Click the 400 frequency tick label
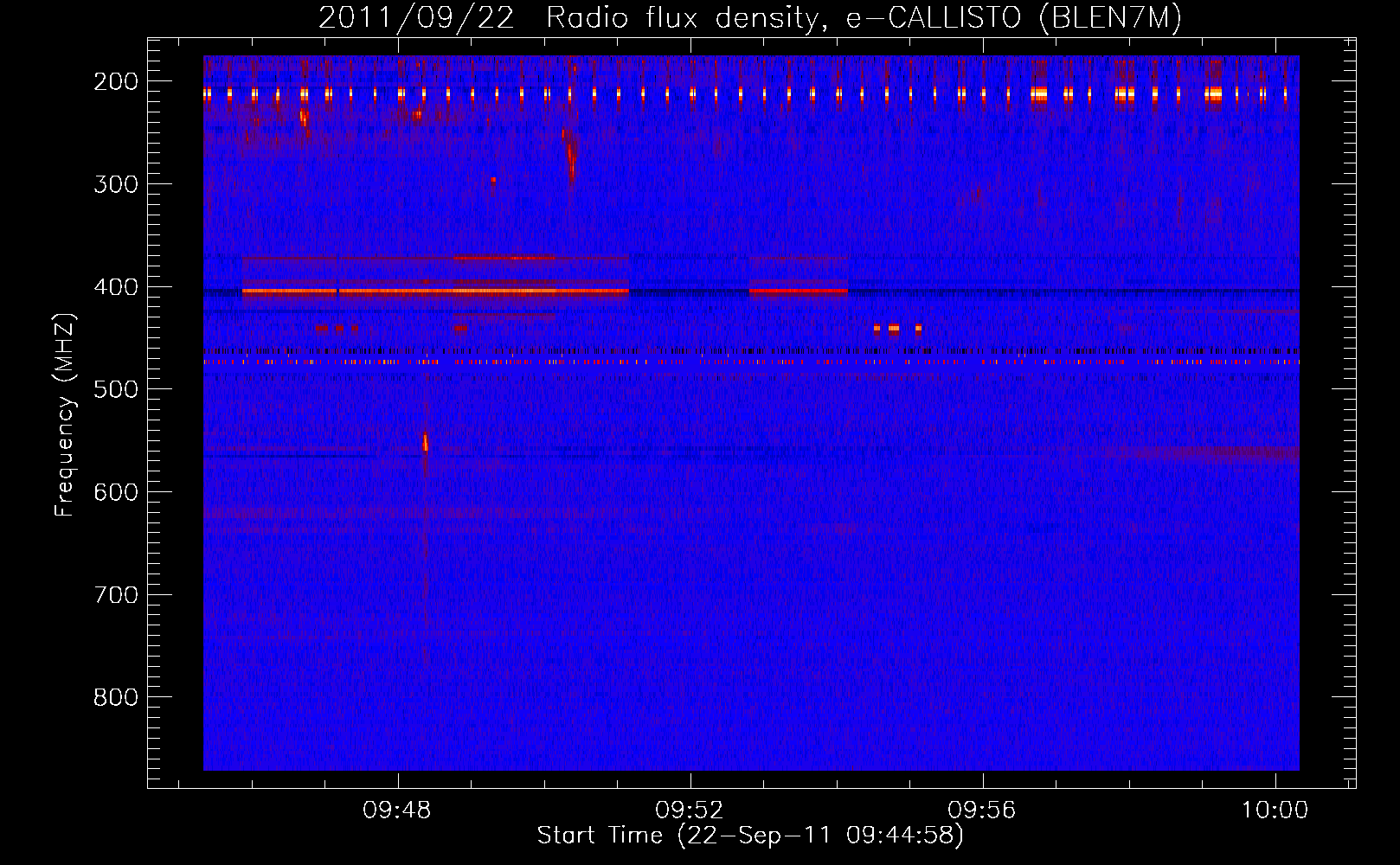1400x865 pixels. point(115,287)
